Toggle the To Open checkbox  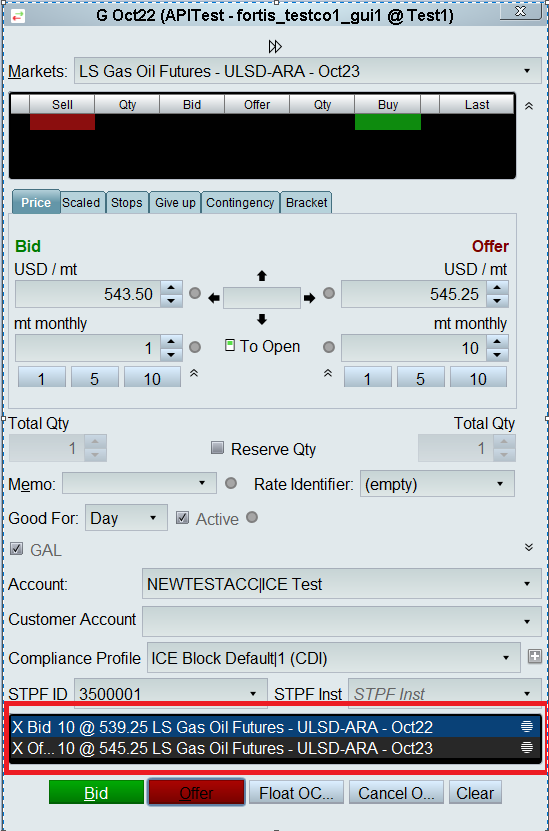click(229, 346)
